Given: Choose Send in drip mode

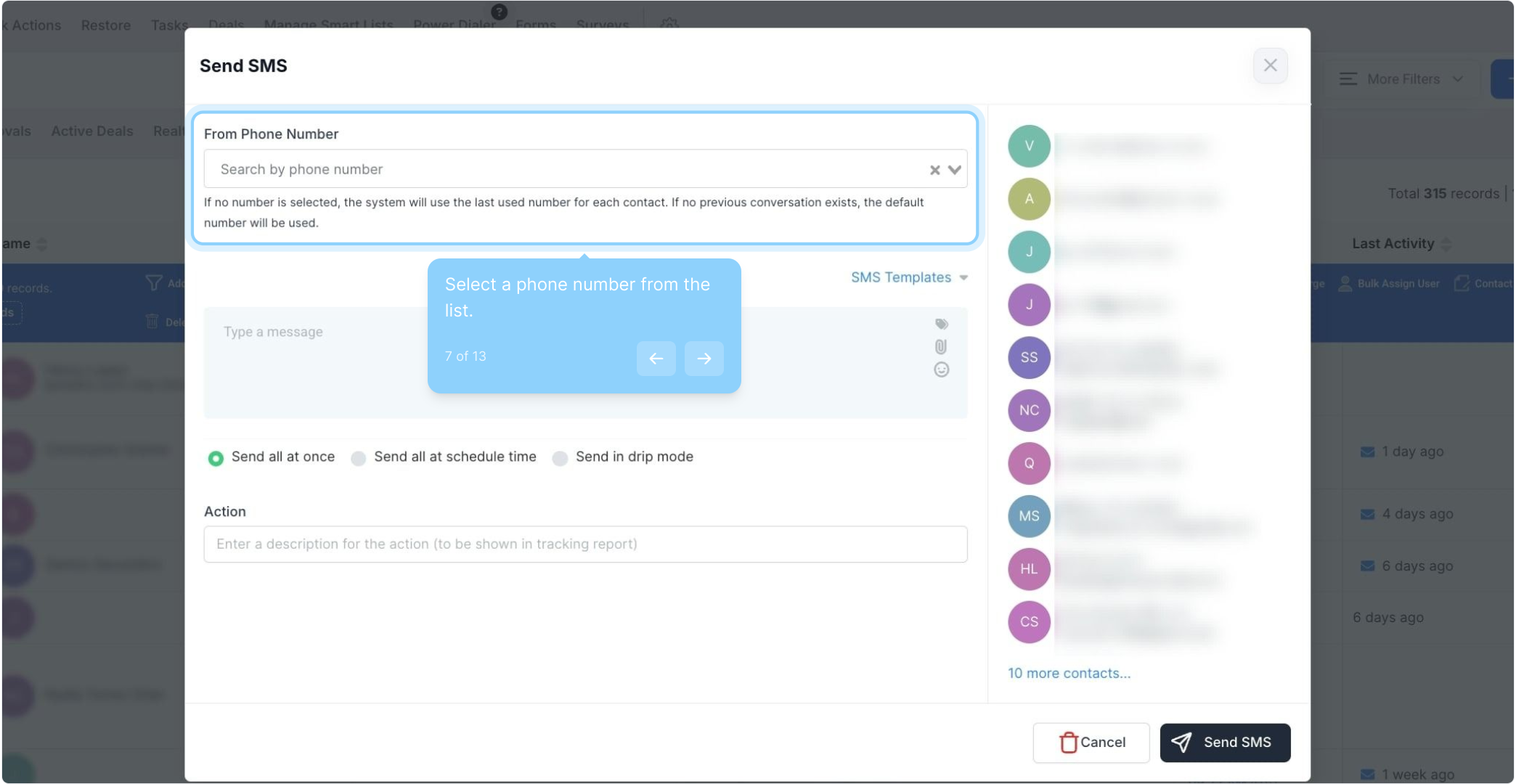Looking at the screenshot, I should [x=560, y=458].
